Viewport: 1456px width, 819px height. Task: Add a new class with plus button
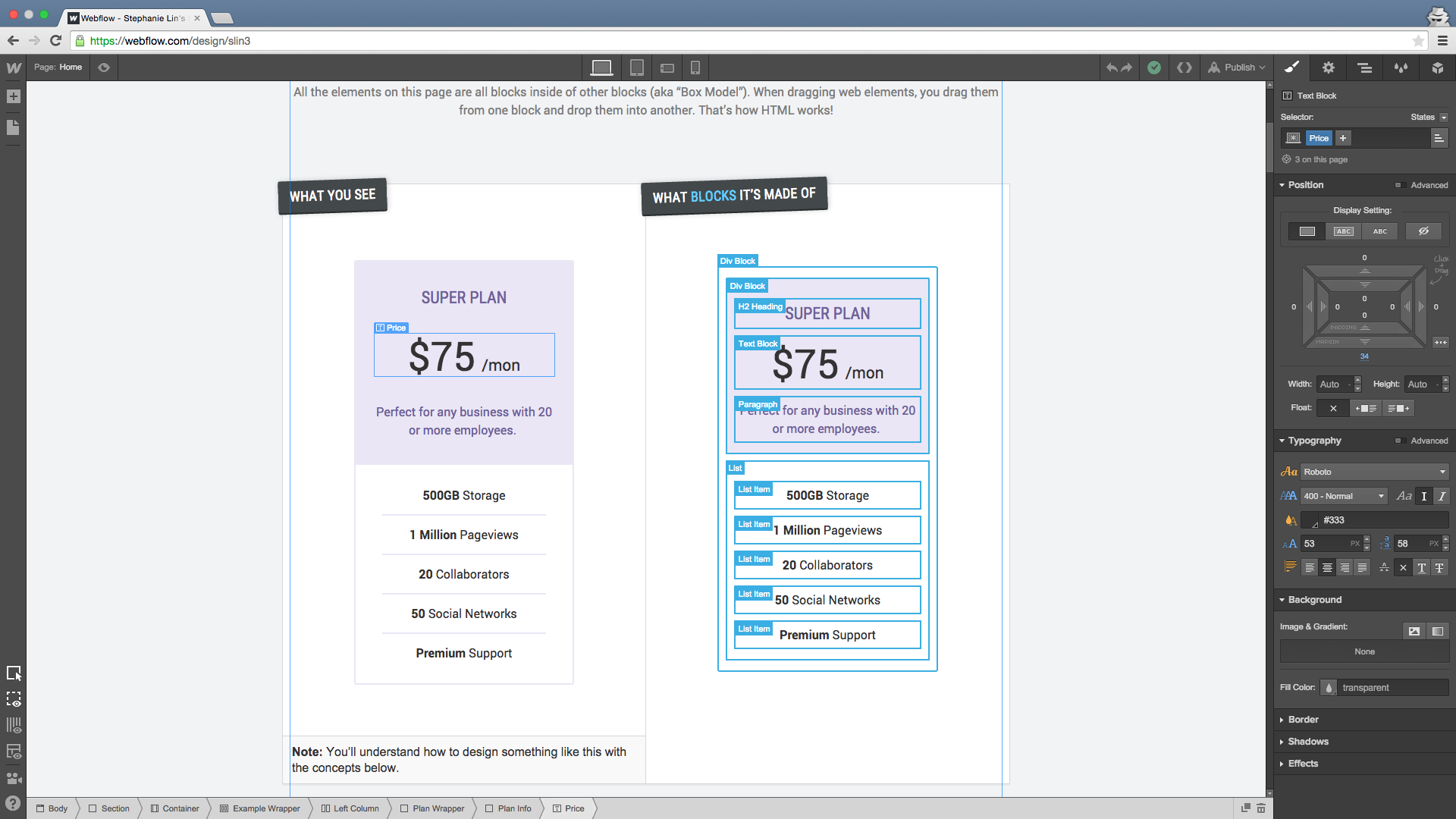pos(1343,138)
